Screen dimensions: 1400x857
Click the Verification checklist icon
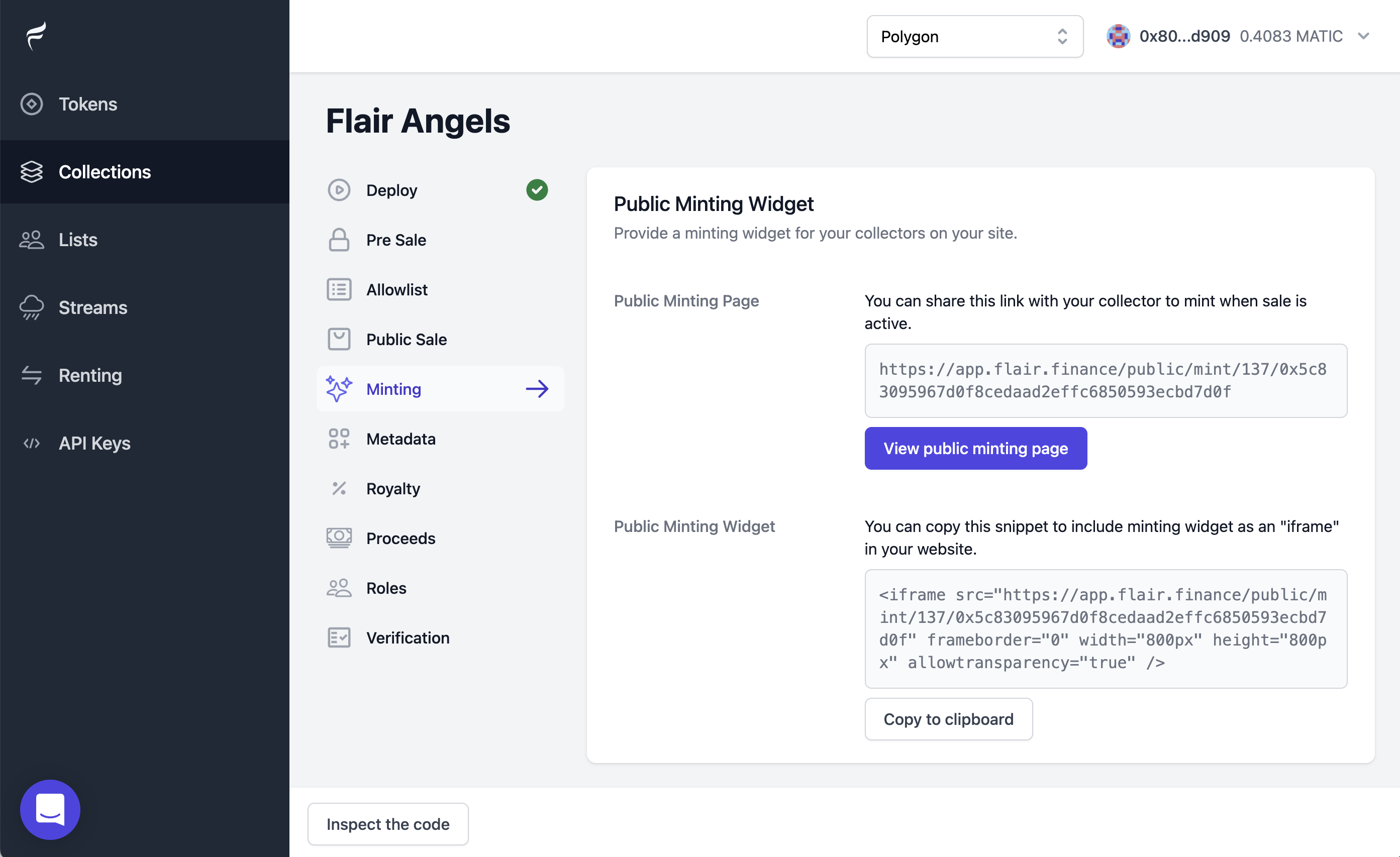(339, 637)
